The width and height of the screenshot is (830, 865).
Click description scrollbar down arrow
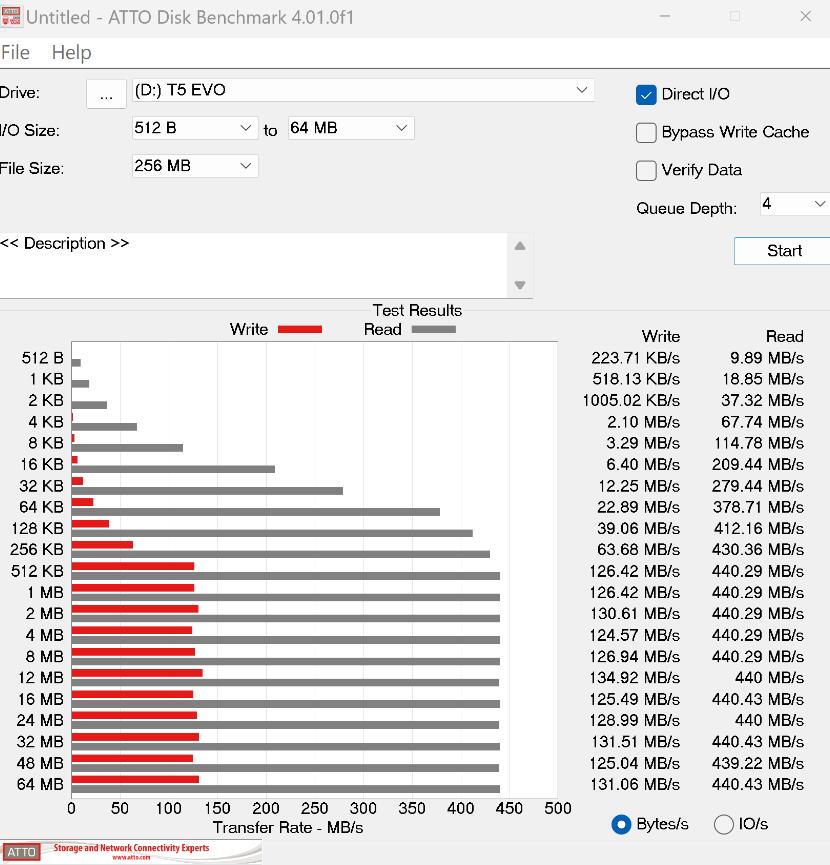click(x=520, y=285)
